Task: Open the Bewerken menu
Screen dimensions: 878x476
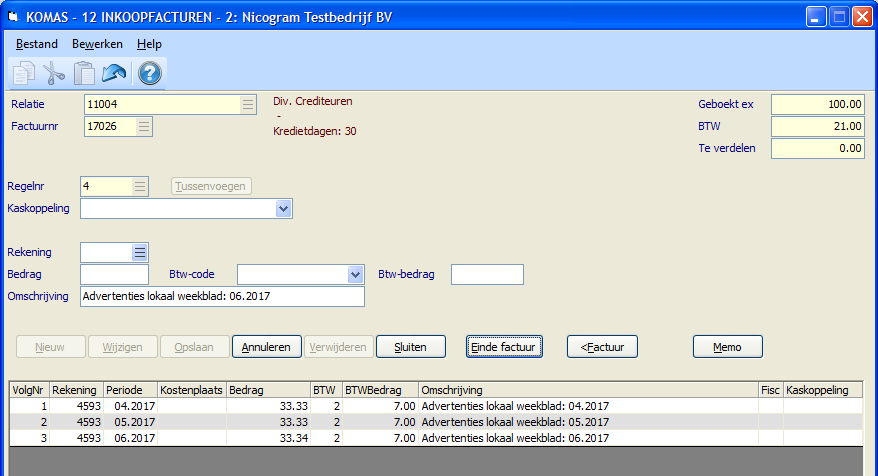Action: 97,44
